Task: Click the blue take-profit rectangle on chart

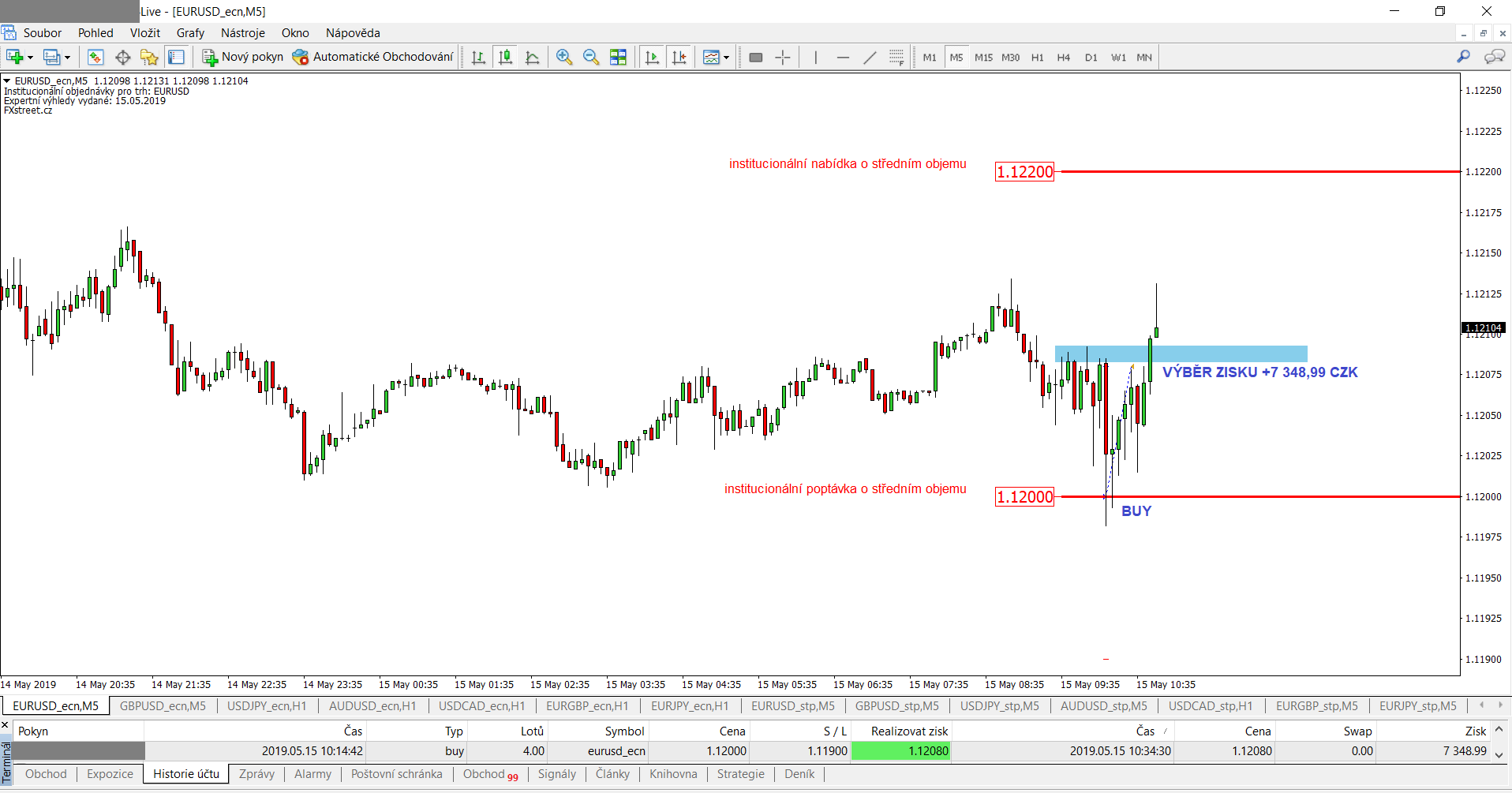Action: tap(1181, 353)
